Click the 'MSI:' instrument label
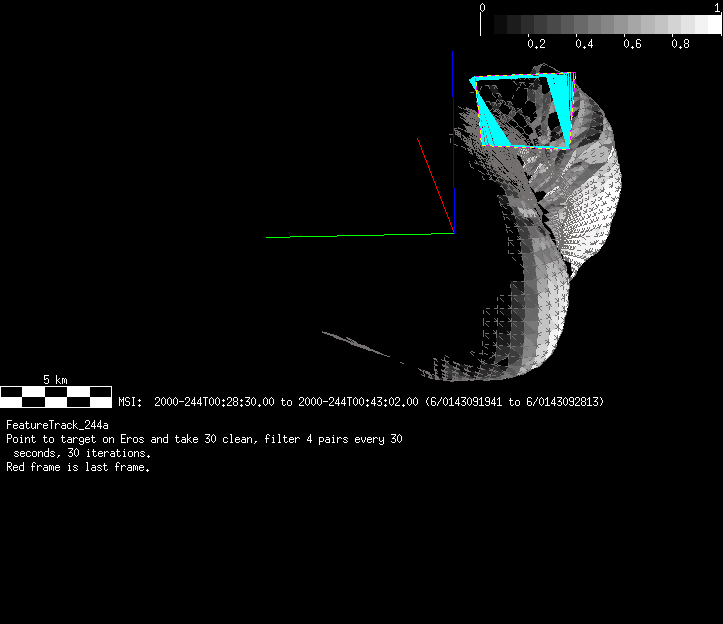Screen dimensions: 723x624 (x=130, y=402)
